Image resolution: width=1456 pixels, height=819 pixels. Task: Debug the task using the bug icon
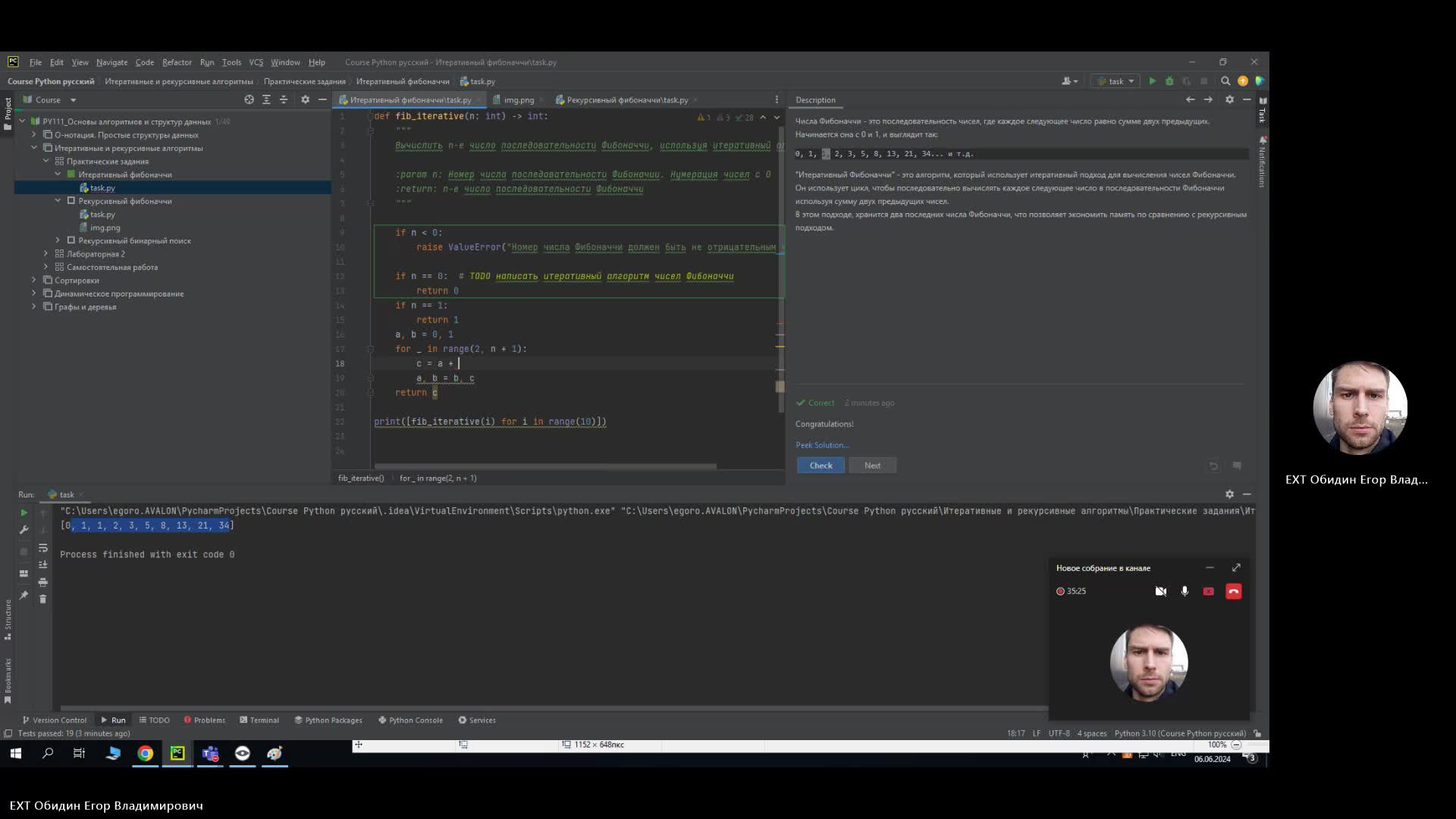[x=1169, y=81]
